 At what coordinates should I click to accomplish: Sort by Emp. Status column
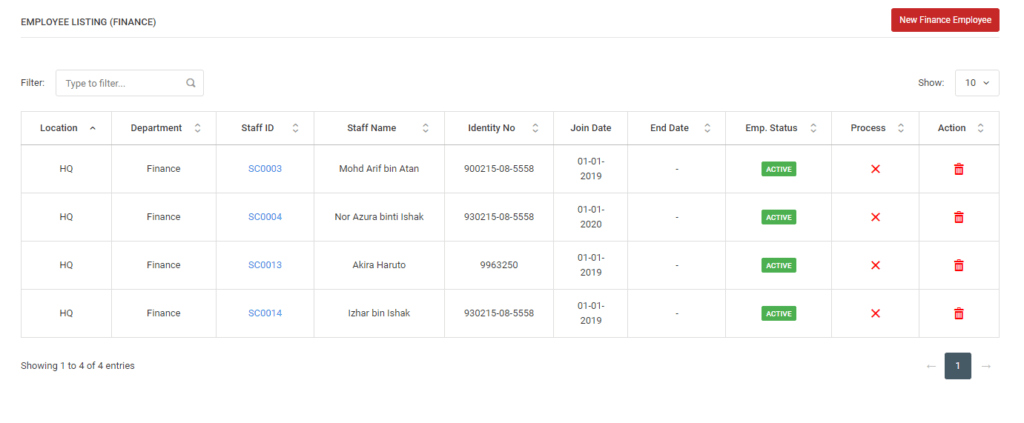coord(778,128)
